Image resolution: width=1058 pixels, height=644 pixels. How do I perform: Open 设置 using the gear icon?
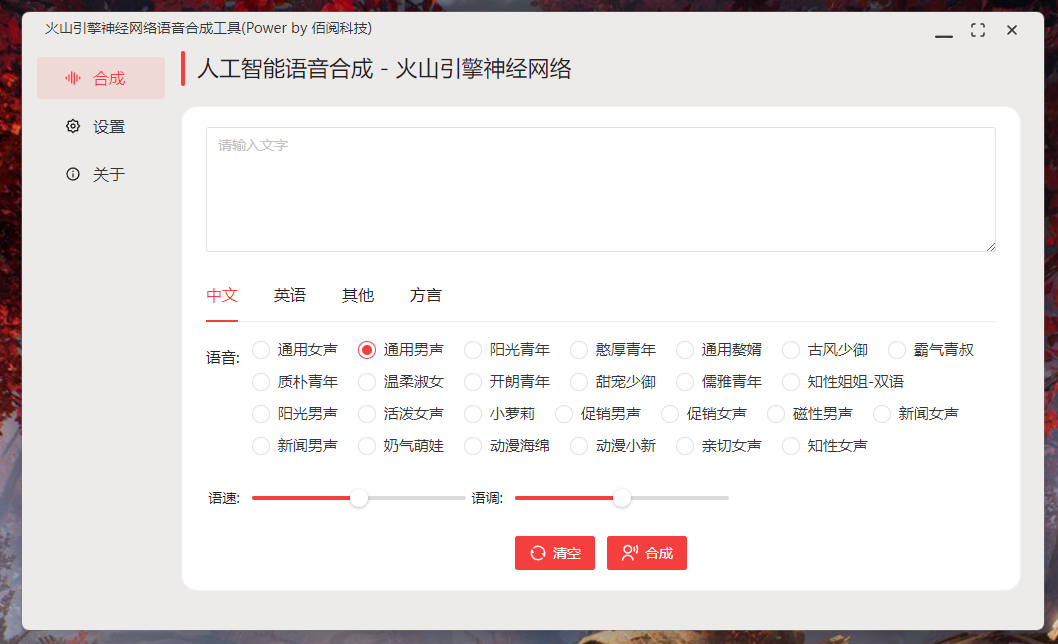[x=70, y=126]
